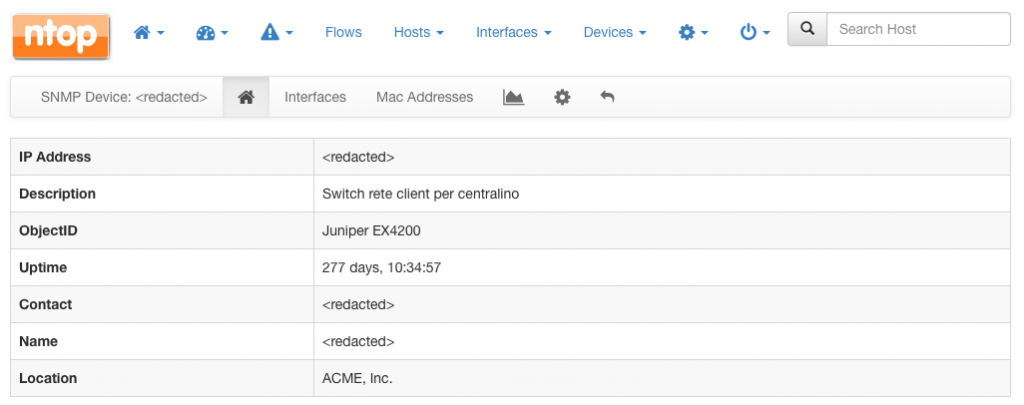The height and width of the screenshot is (405, 1024).
Task: Select the Description value 'Switch rete client per centralino'
Action: [421, 194]
